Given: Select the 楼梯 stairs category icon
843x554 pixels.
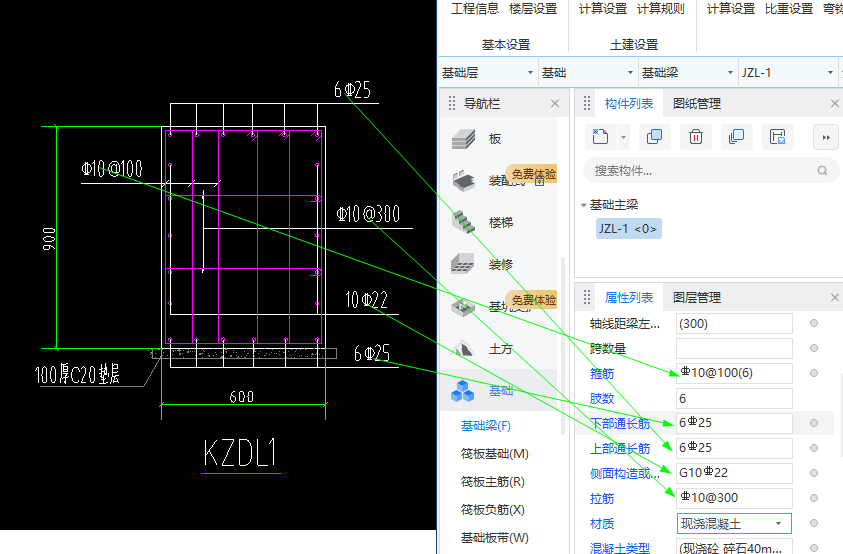Looking at the screenshot, I should (x=463, y=222).
